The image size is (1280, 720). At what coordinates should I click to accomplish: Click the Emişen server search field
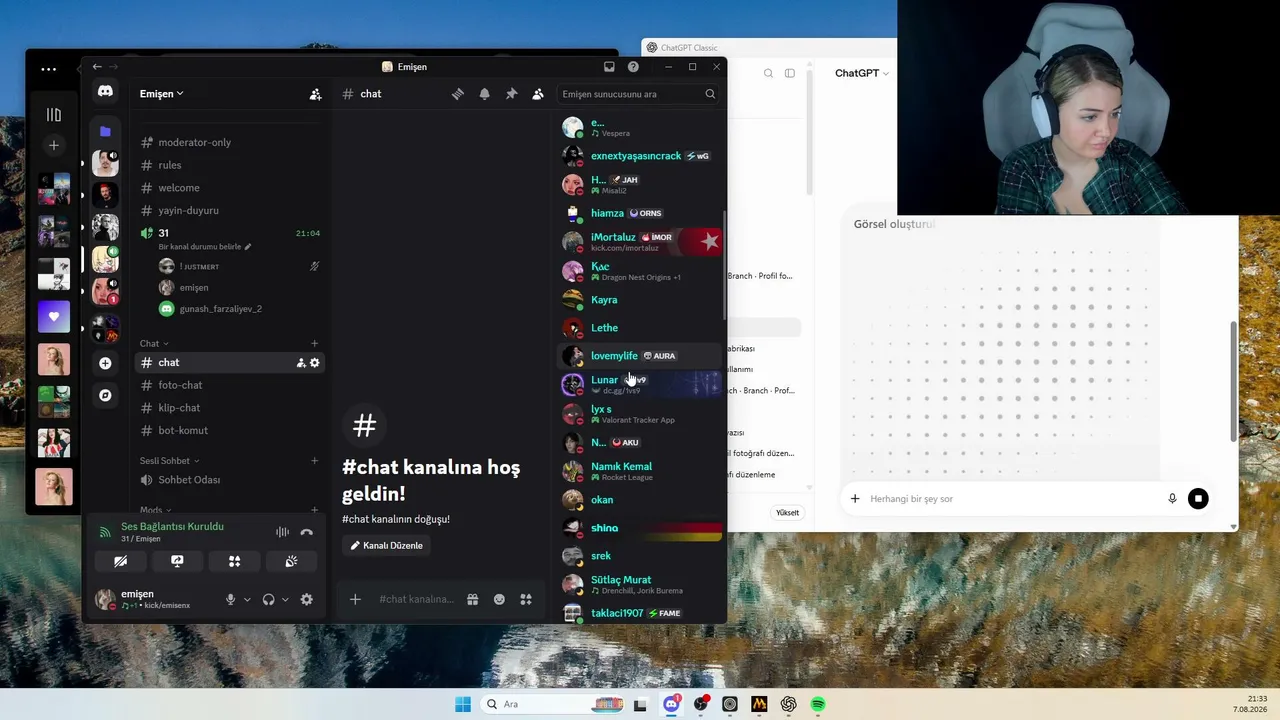[x=638, y=94]
